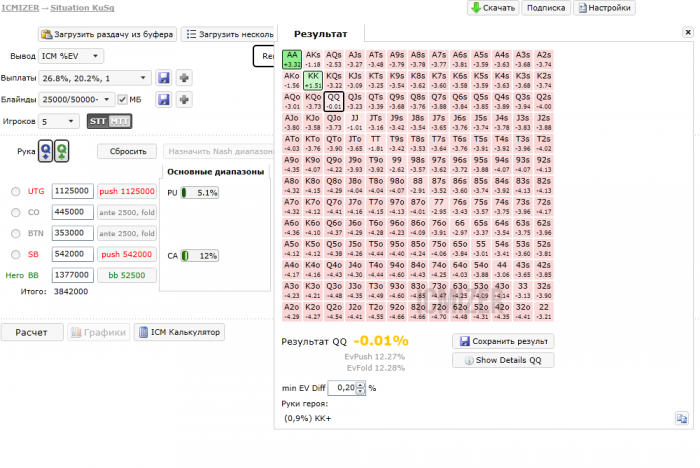The height and width of the screenshot is (468, 700).
Task: Open the Игроков players count dropdown
Action: click(x=58, y=121)
